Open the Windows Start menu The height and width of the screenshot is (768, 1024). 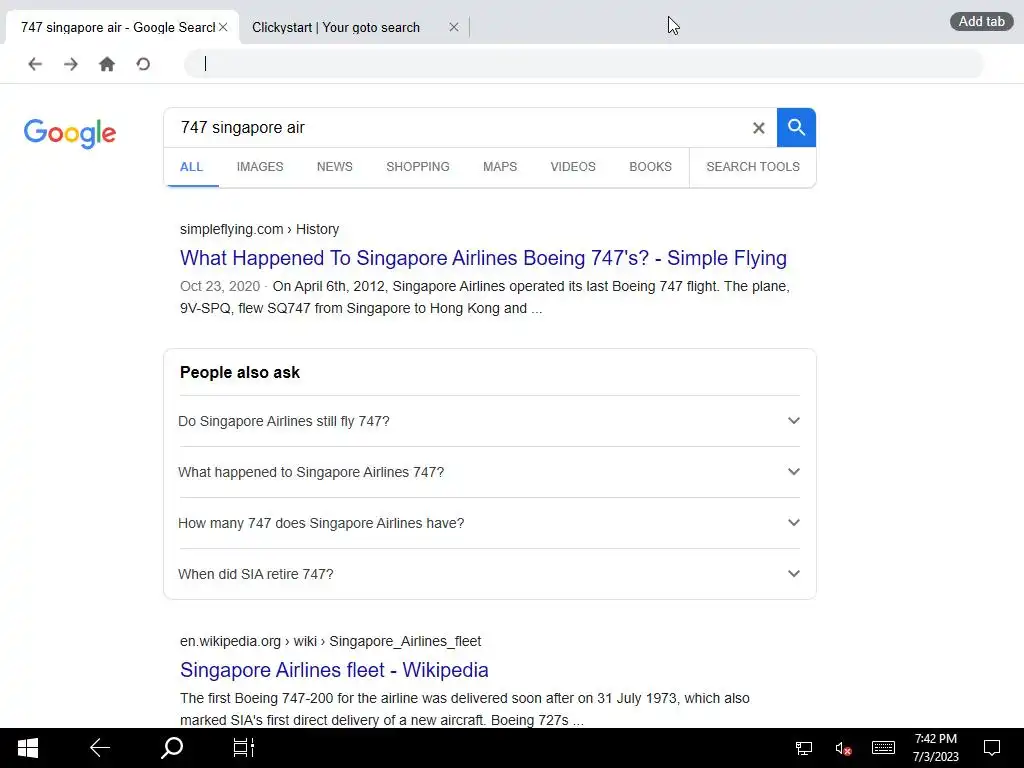[27, 748]
